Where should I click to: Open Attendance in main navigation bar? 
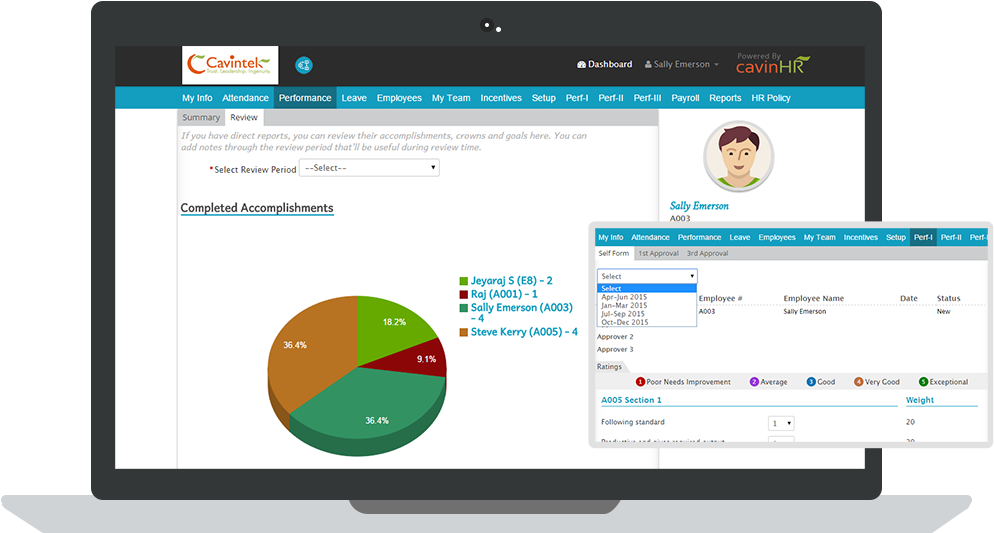(x=245, y=98)
